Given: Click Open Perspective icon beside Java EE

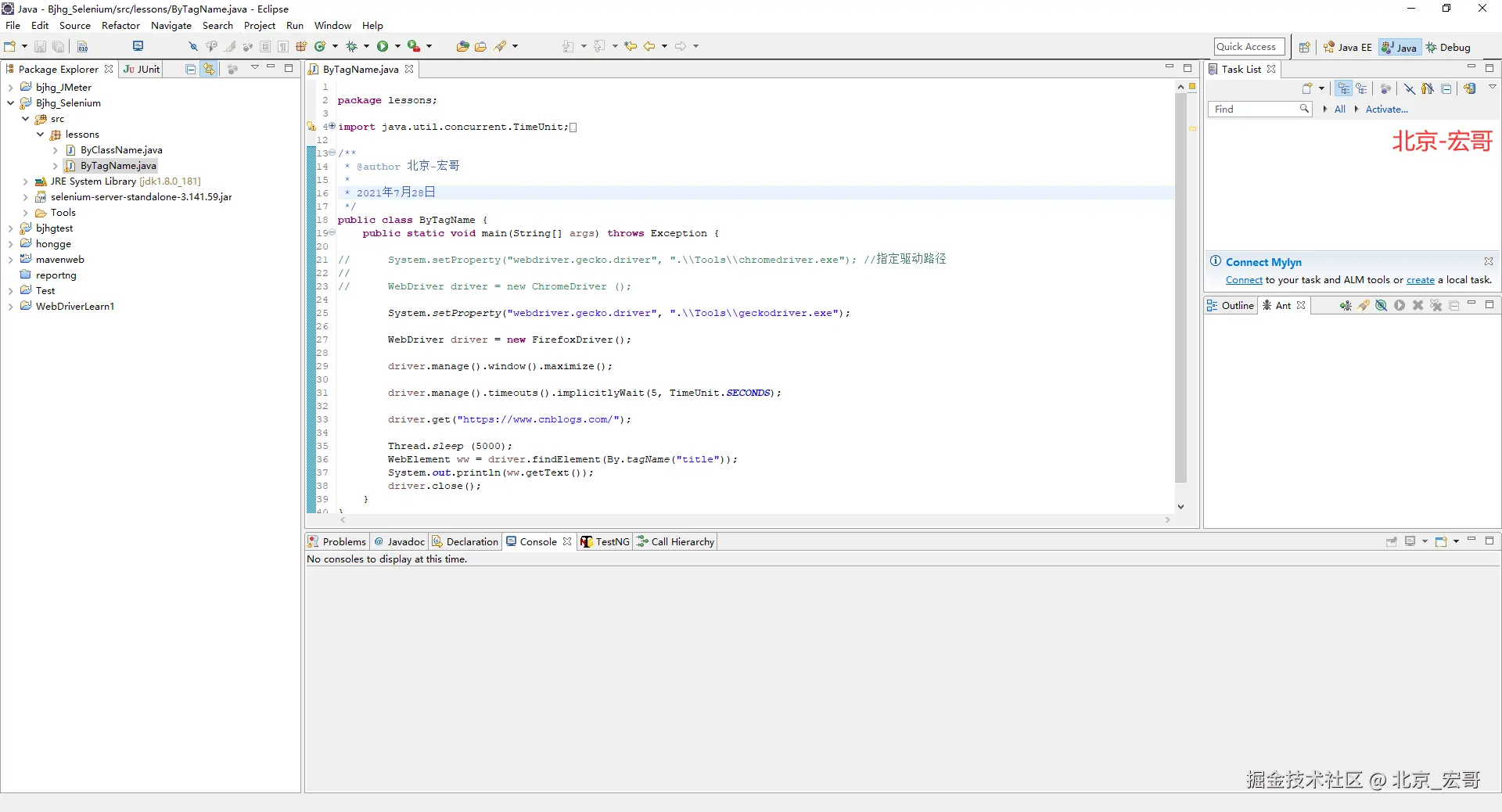Looking at the screenshot, I should point(1304,48).
